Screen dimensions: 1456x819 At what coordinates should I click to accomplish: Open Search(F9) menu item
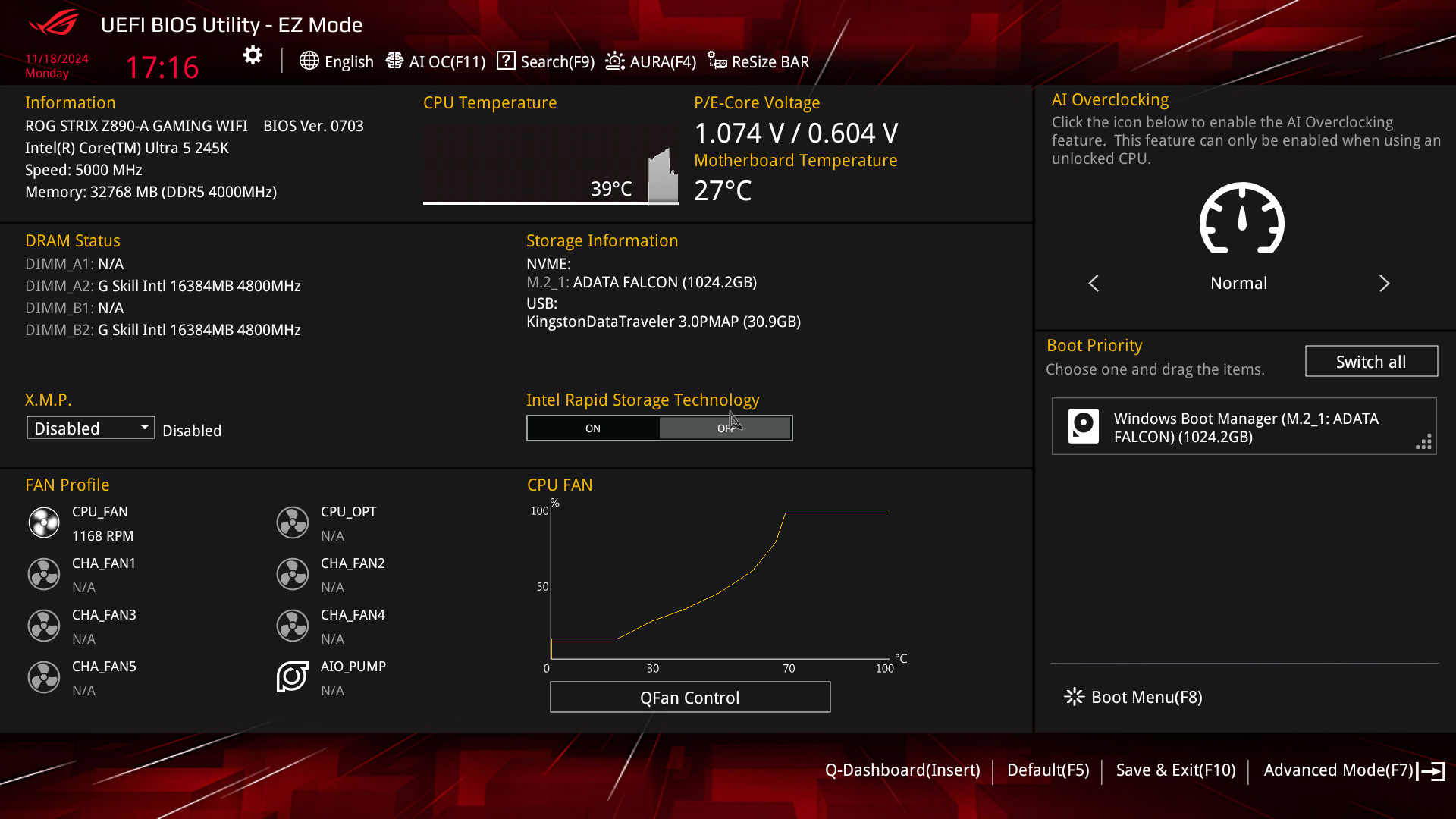[546, 61]
